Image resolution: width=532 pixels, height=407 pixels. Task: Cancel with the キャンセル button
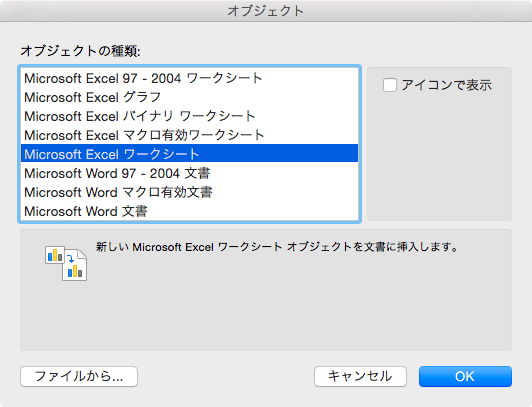[x=360, y=376]
